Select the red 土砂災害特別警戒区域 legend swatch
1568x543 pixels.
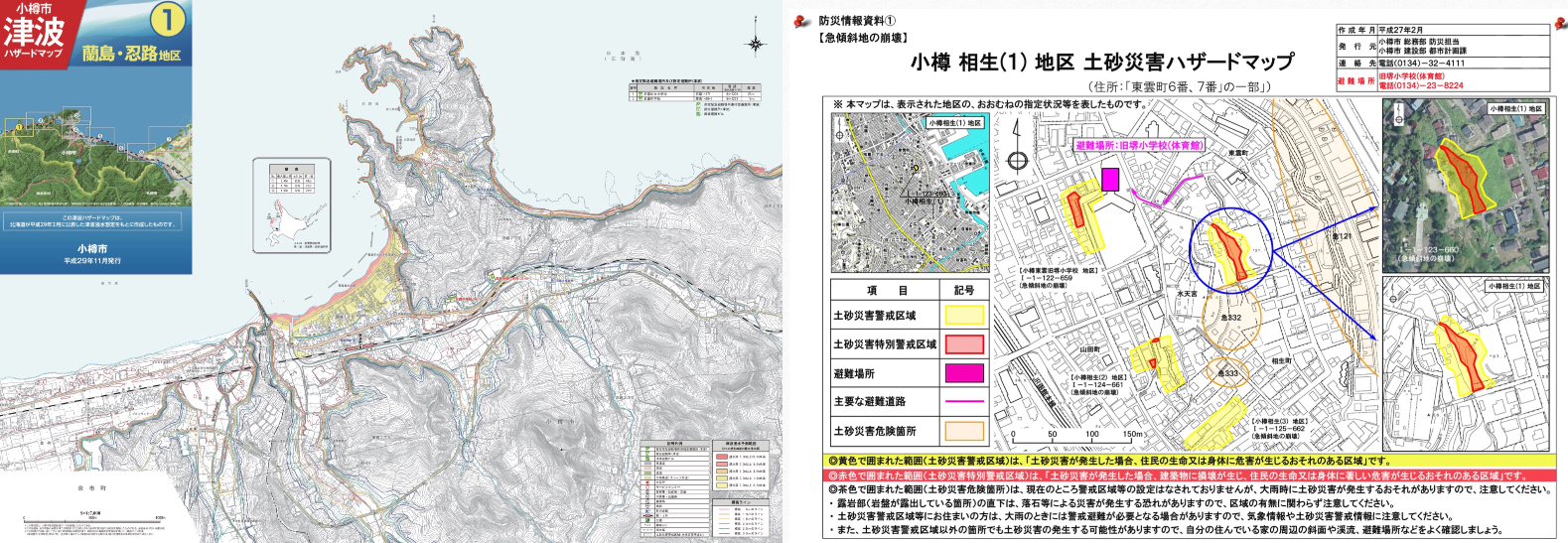[964, 344]
